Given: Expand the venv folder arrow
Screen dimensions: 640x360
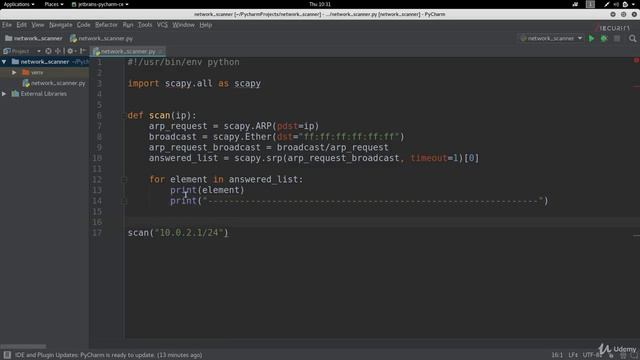Looking at the screenshot, I should click(14, 72).
